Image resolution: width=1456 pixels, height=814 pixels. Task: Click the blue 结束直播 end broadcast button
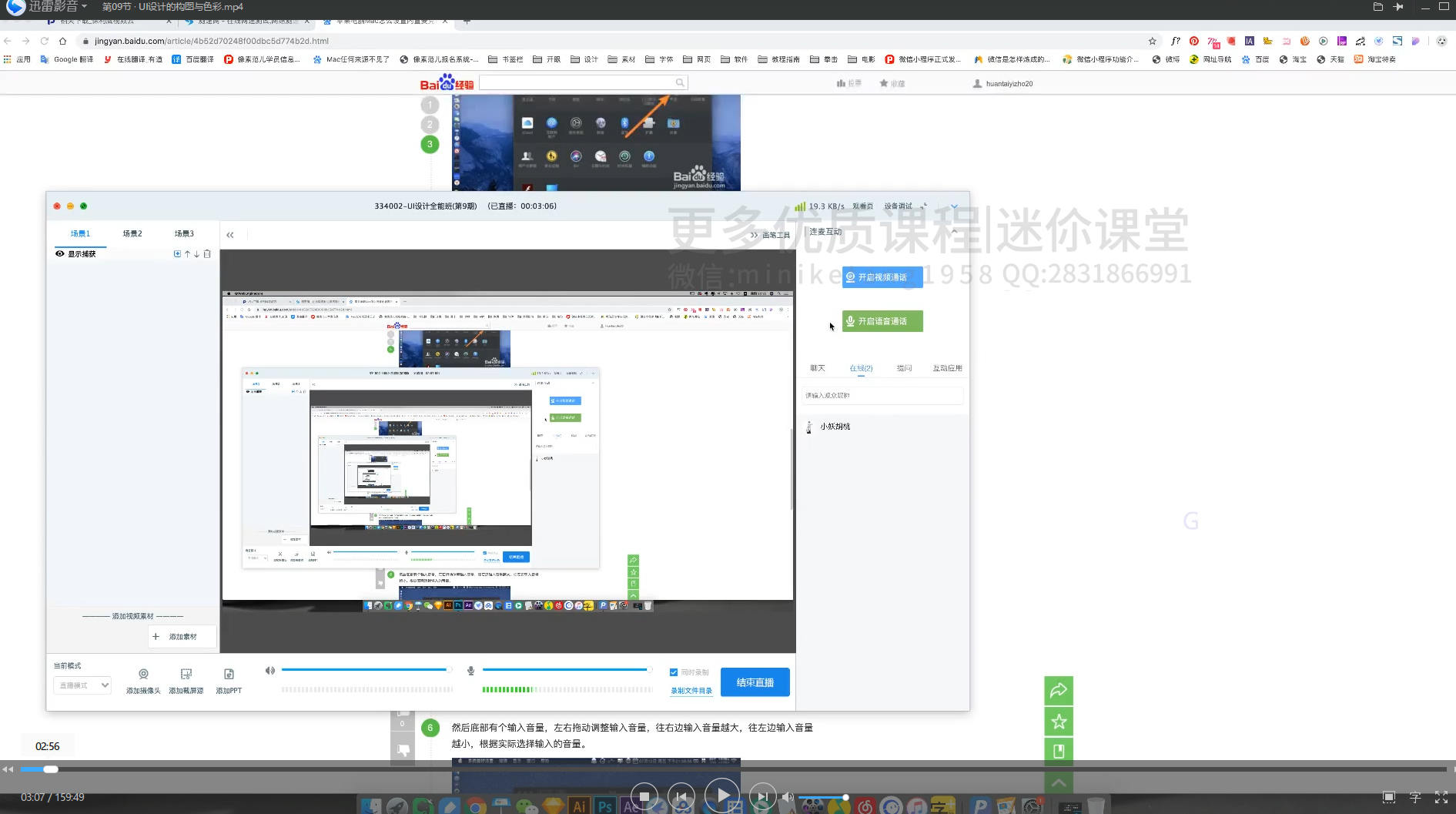coord(755,682)
